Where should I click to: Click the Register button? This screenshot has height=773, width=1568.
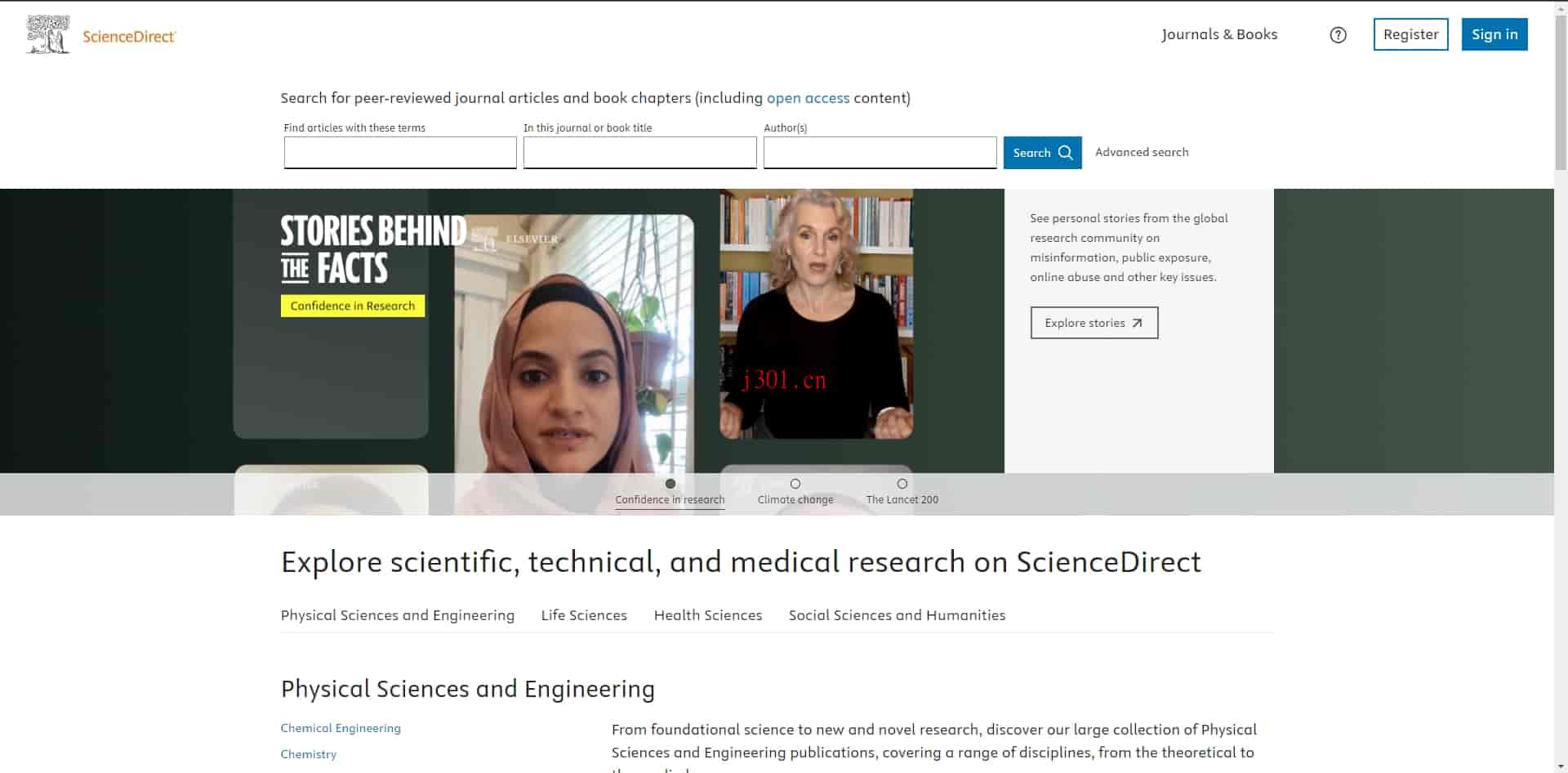click(x=1410, y=34)
